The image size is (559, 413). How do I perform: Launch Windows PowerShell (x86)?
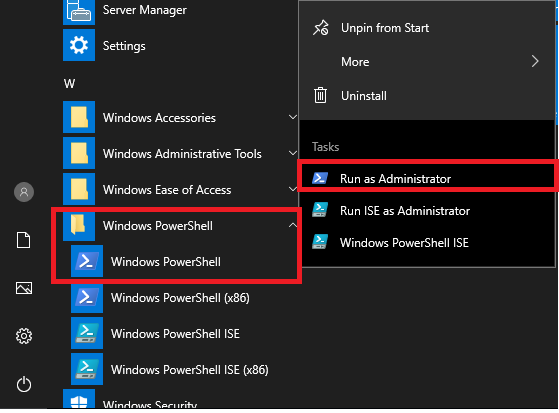(180, 298)
